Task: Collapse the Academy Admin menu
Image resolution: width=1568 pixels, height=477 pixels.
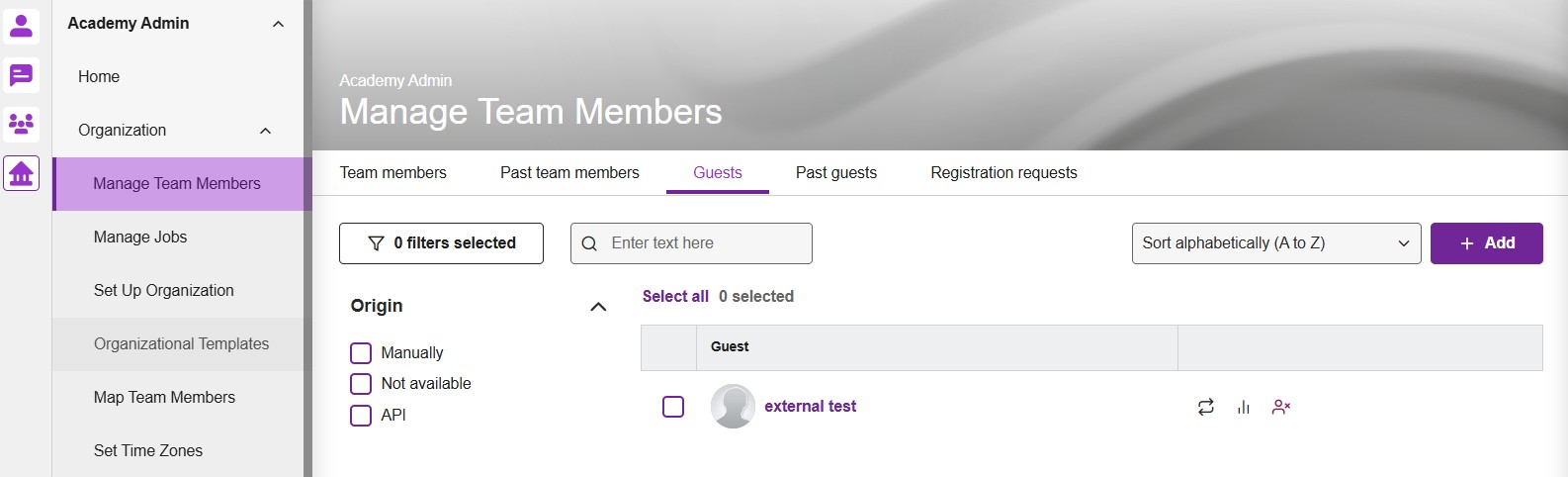Action: pos(278,24)
